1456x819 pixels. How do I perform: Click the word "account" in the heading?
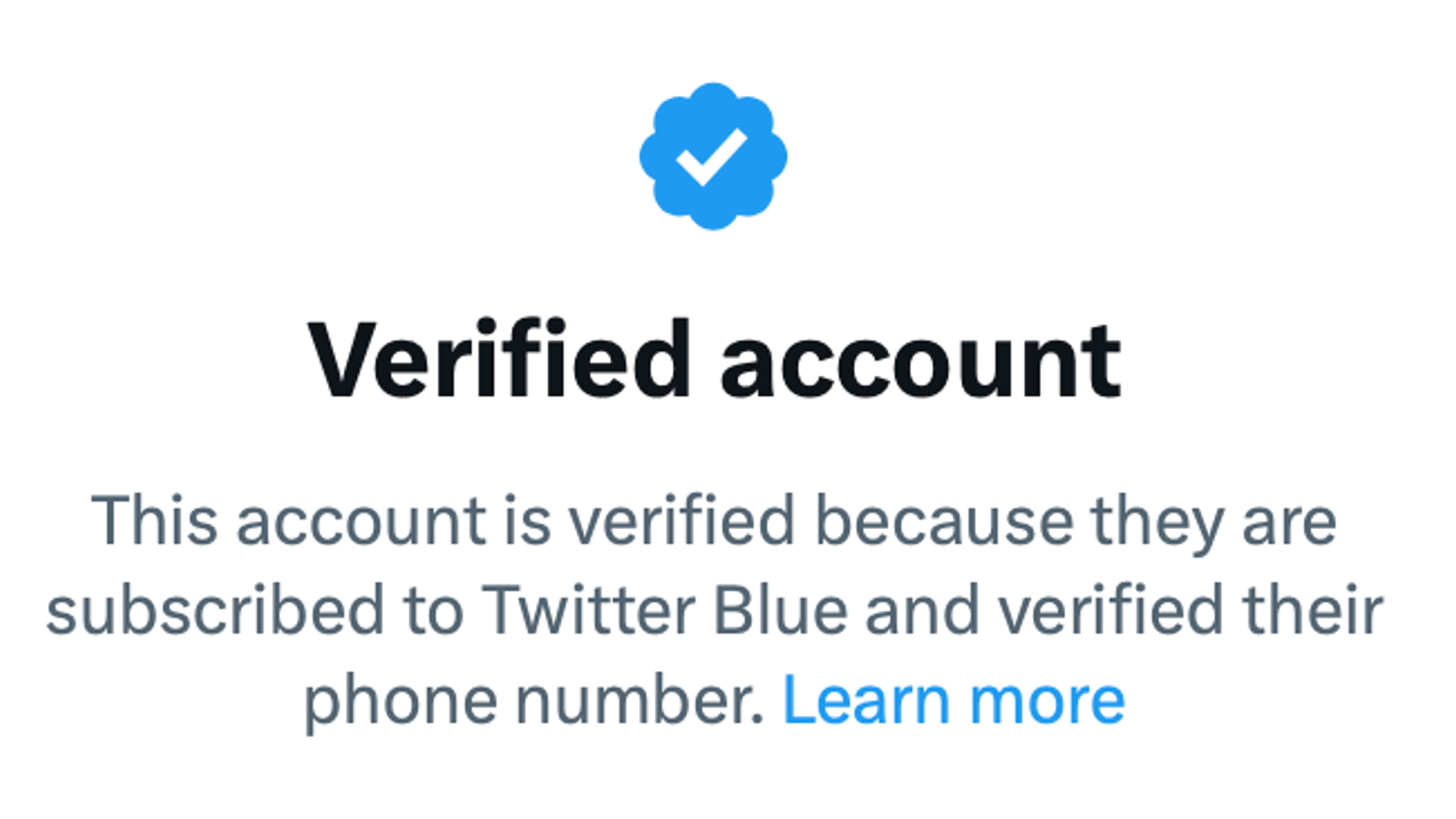coord(921,362)
